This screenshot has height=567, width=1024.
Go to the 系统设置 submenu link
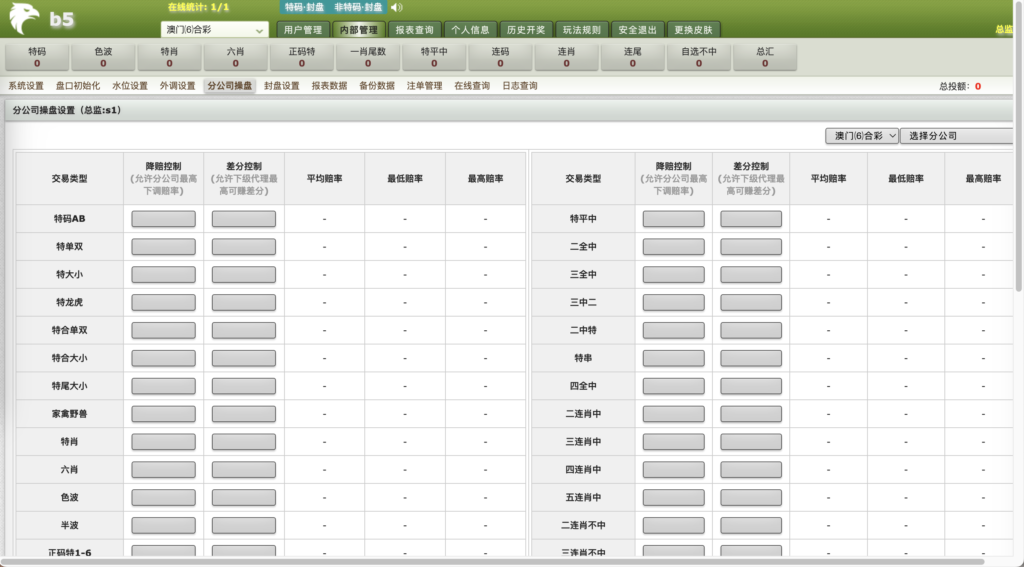tap(26, 86)
